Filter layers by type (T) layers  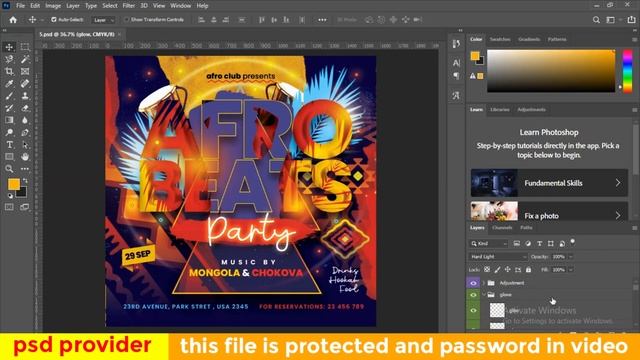click(x=539, y=243)
